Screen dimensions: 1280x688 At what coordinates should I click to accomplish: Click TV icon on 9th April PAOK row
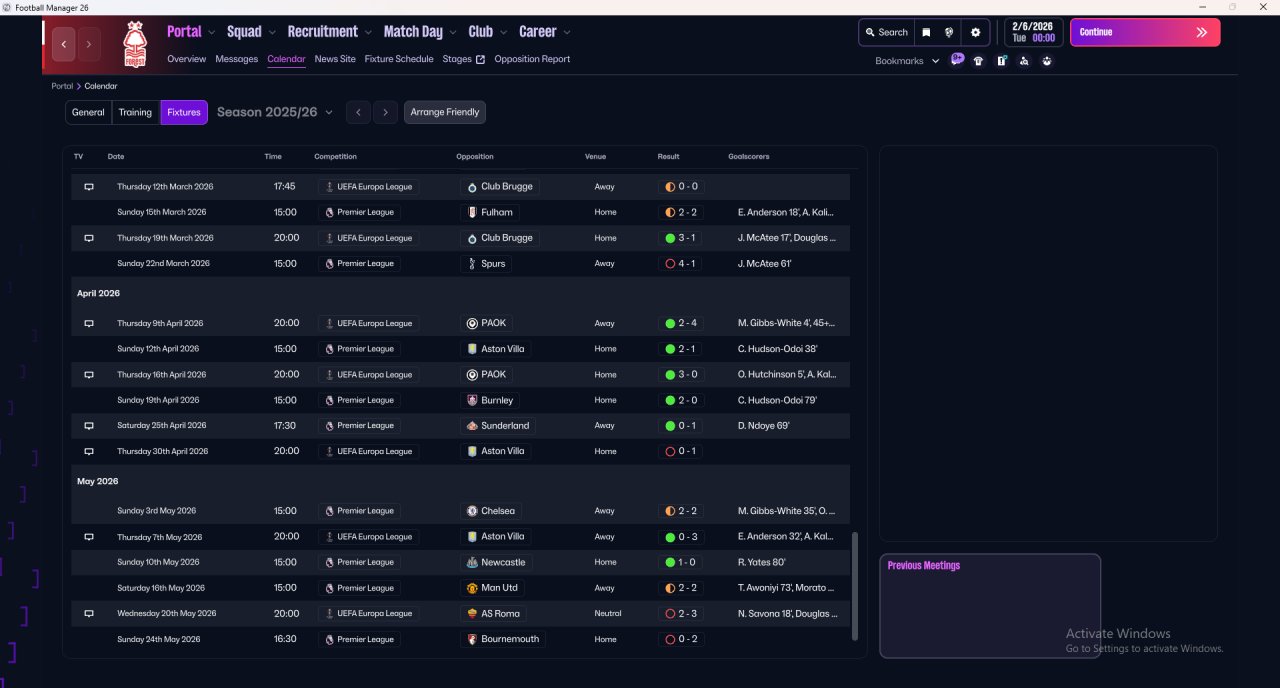(88, 324)
